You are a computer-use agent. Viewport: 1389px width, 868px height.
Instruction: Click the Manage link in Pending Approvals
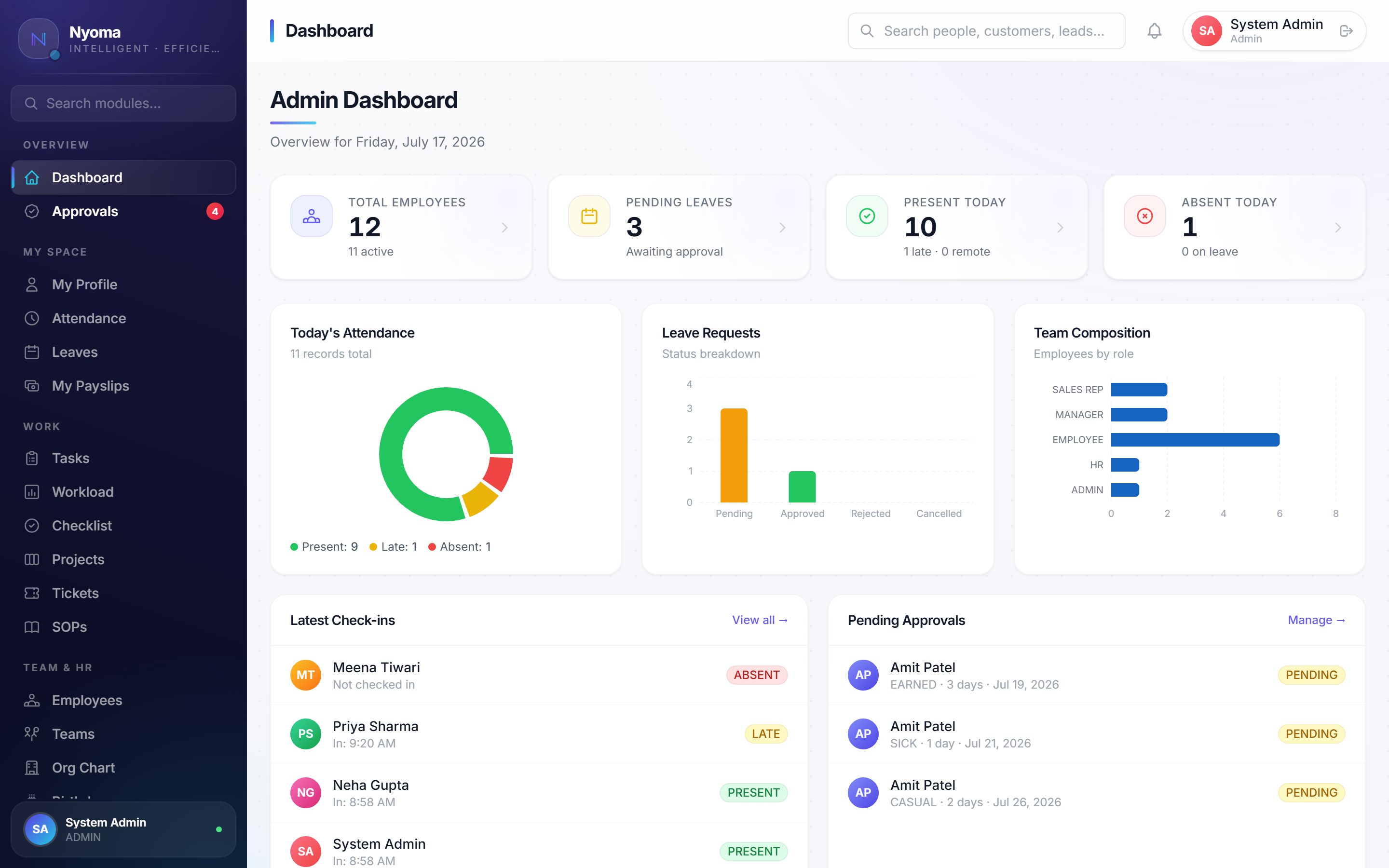point(1316,620)
